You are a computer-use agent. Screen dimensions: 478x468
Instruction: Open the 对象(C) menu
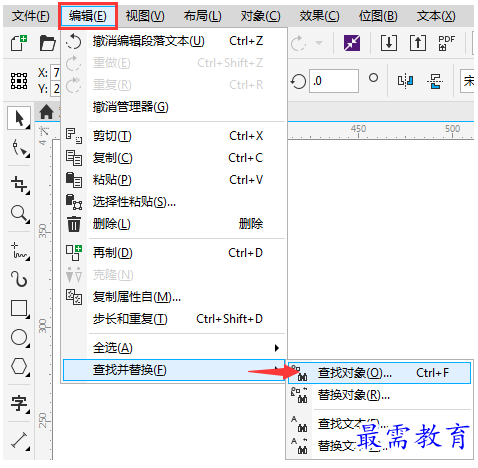point(261,16)
